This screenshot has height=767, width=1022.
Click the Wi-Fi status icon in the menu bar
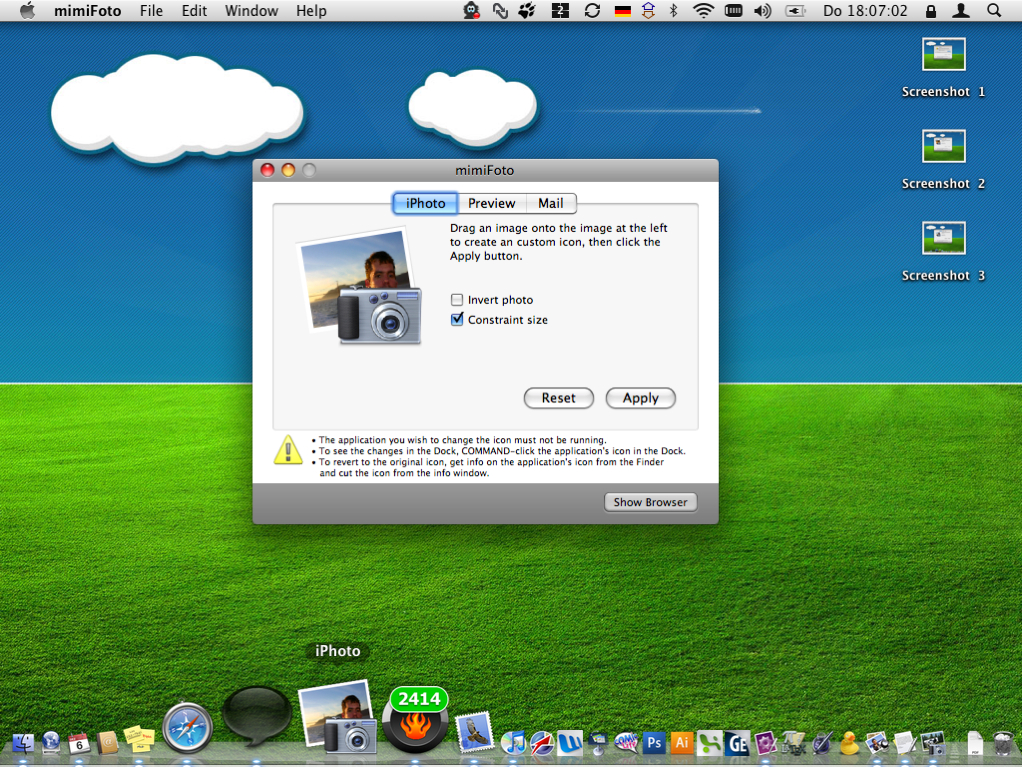(703, 11)
